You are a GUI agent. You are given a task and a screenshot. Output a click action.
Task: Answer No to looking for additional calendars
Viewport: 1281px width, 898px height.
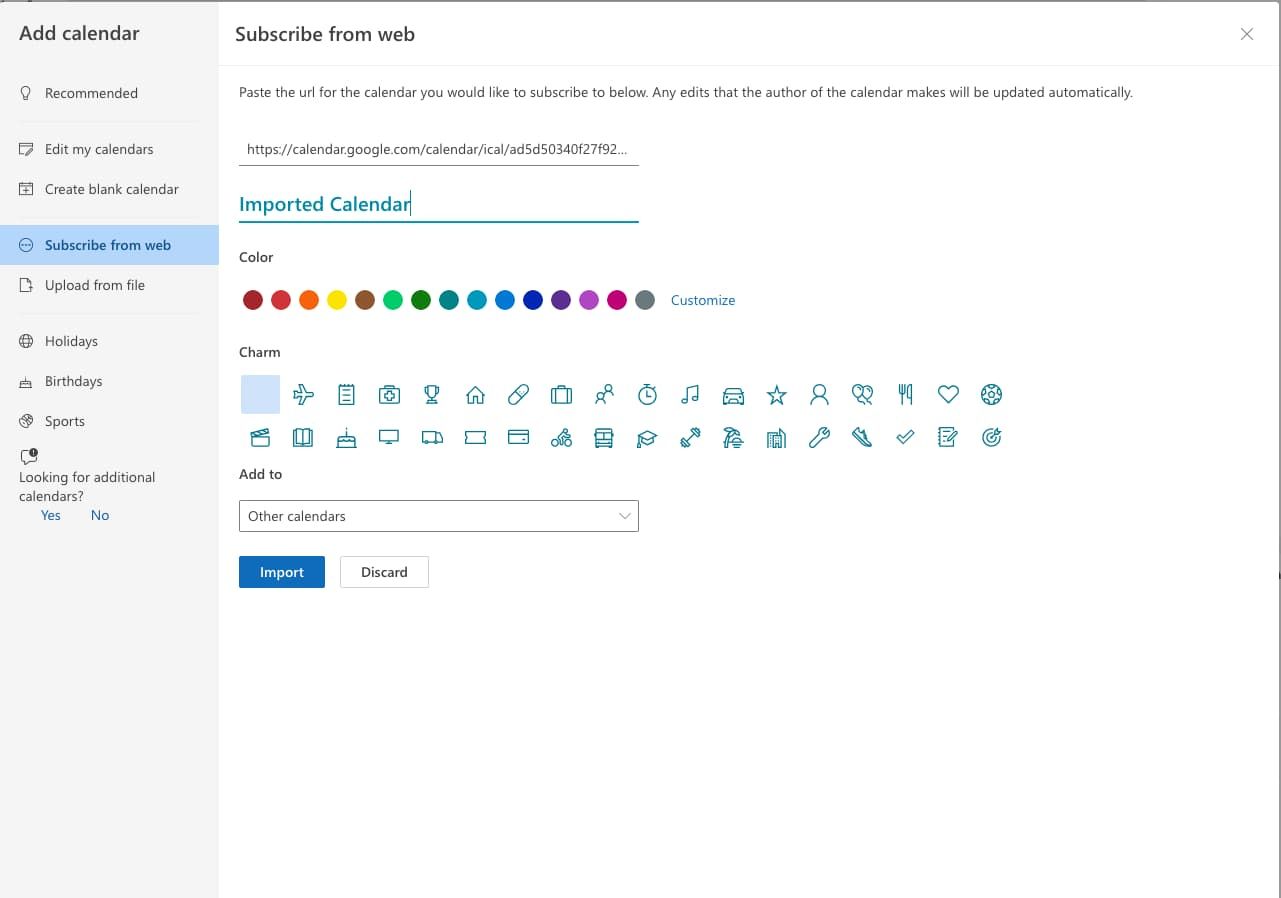point(99,515)
